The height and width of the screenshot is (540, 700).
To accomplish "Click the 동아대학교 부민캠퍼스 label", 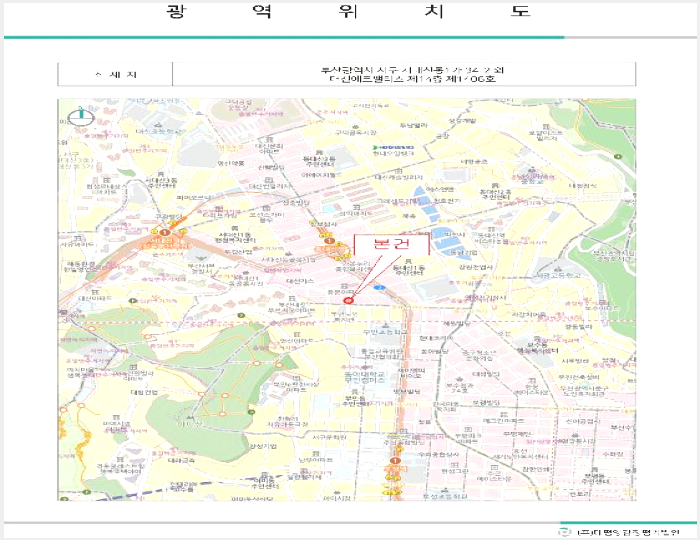I will (364, 377).
